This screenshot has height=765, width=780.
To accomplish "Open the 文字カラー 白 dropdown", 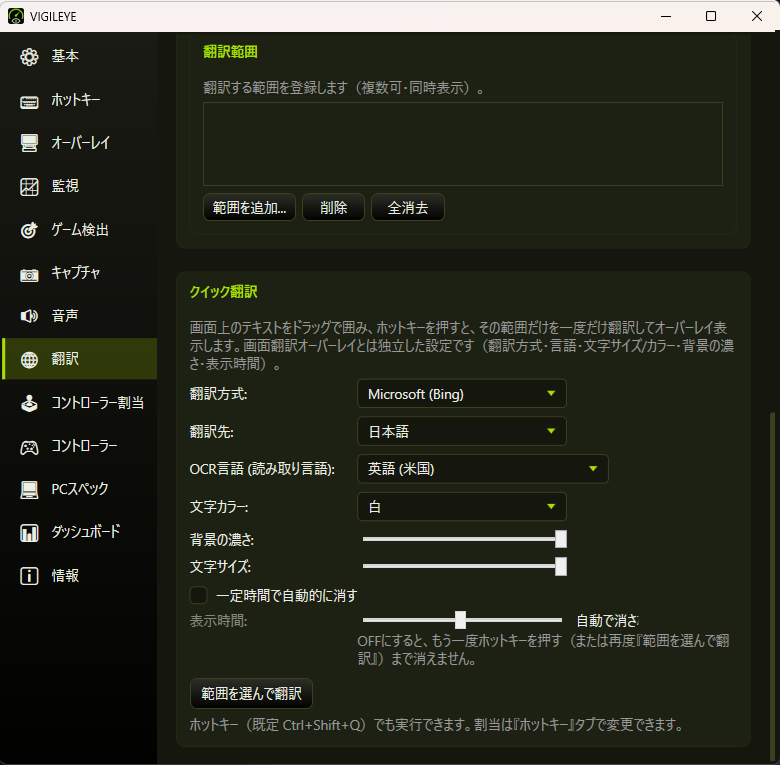I will point(462,506).
